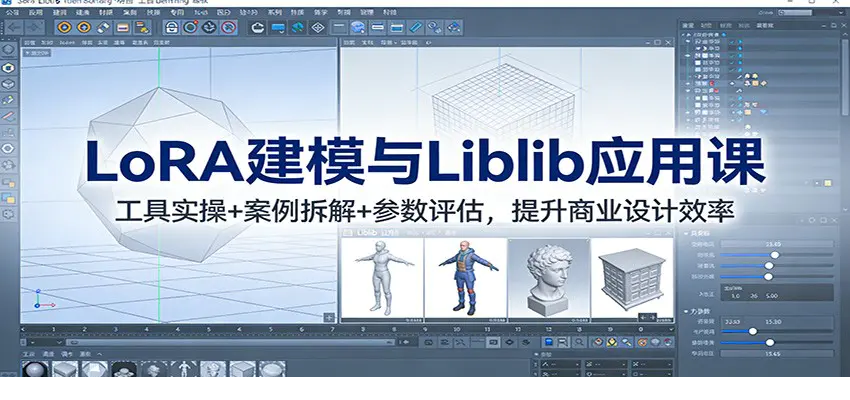The width and height of the screenshot is (850, 400).
Task: Open the dropdown at the timeline ruler's right end
Action: [x=672, y=328]
